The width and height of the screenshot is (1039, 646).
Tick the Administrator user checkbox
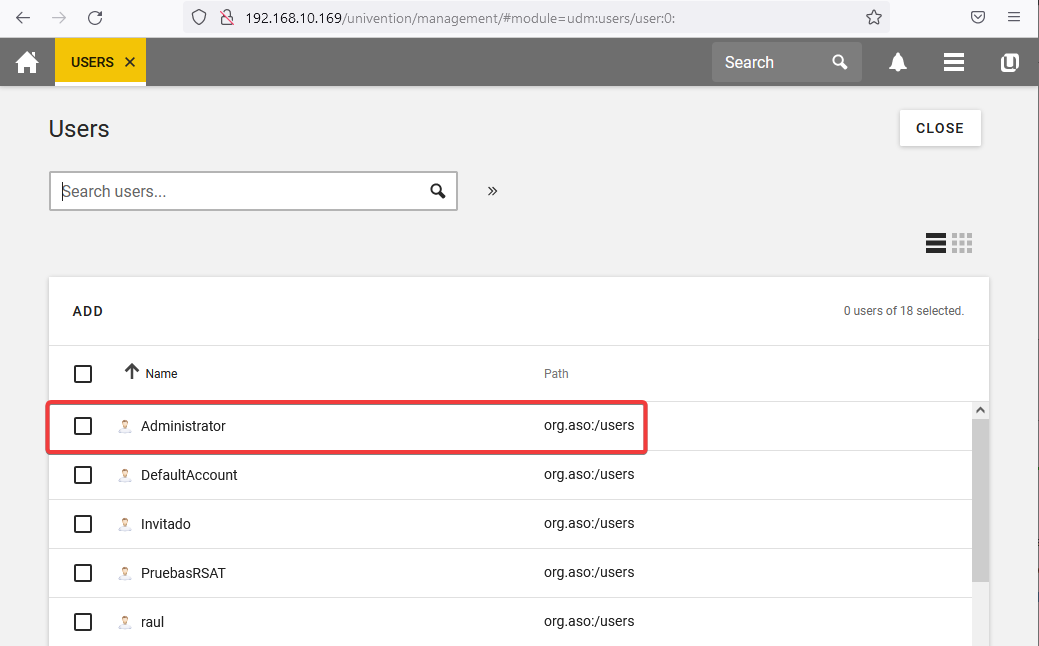click(x=83, y=426)
